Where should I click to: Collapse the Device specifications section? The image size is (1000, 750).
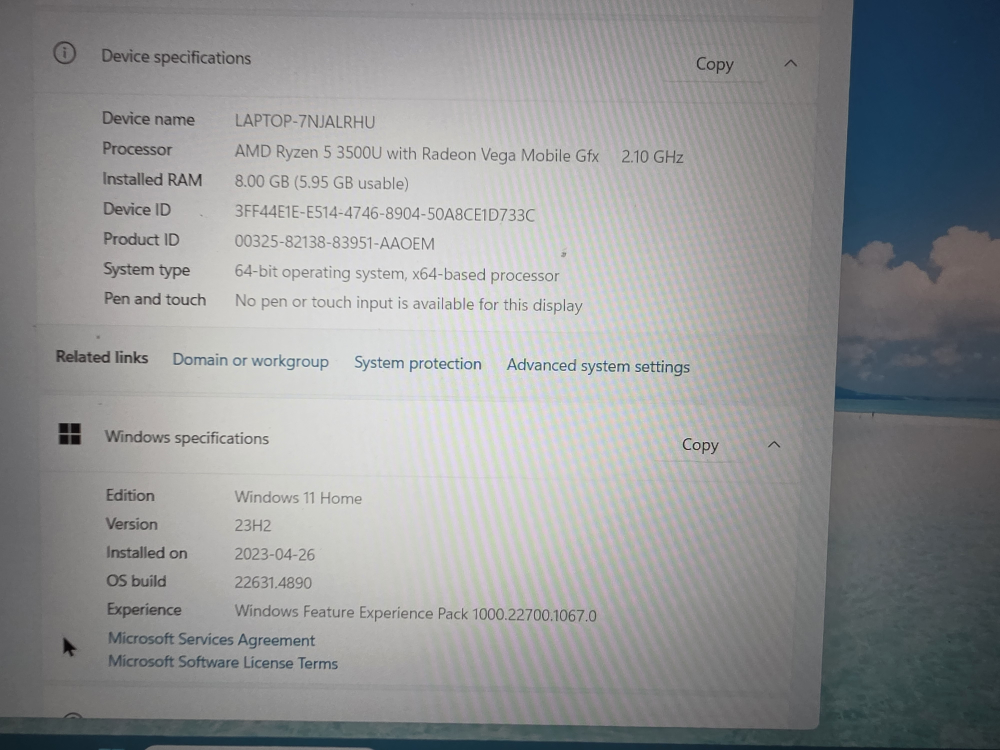790,63
